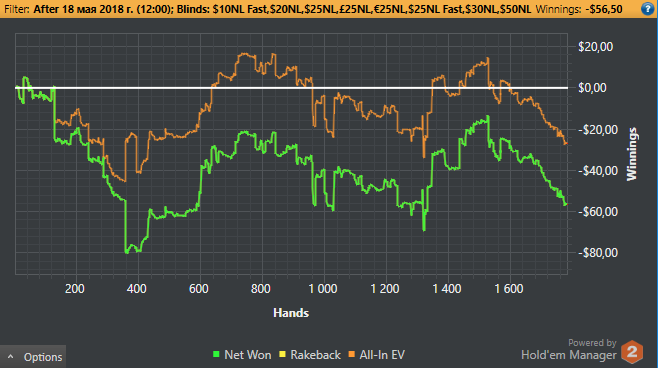
Task: Click the $0,00 axis label
Action: [592, 88]
